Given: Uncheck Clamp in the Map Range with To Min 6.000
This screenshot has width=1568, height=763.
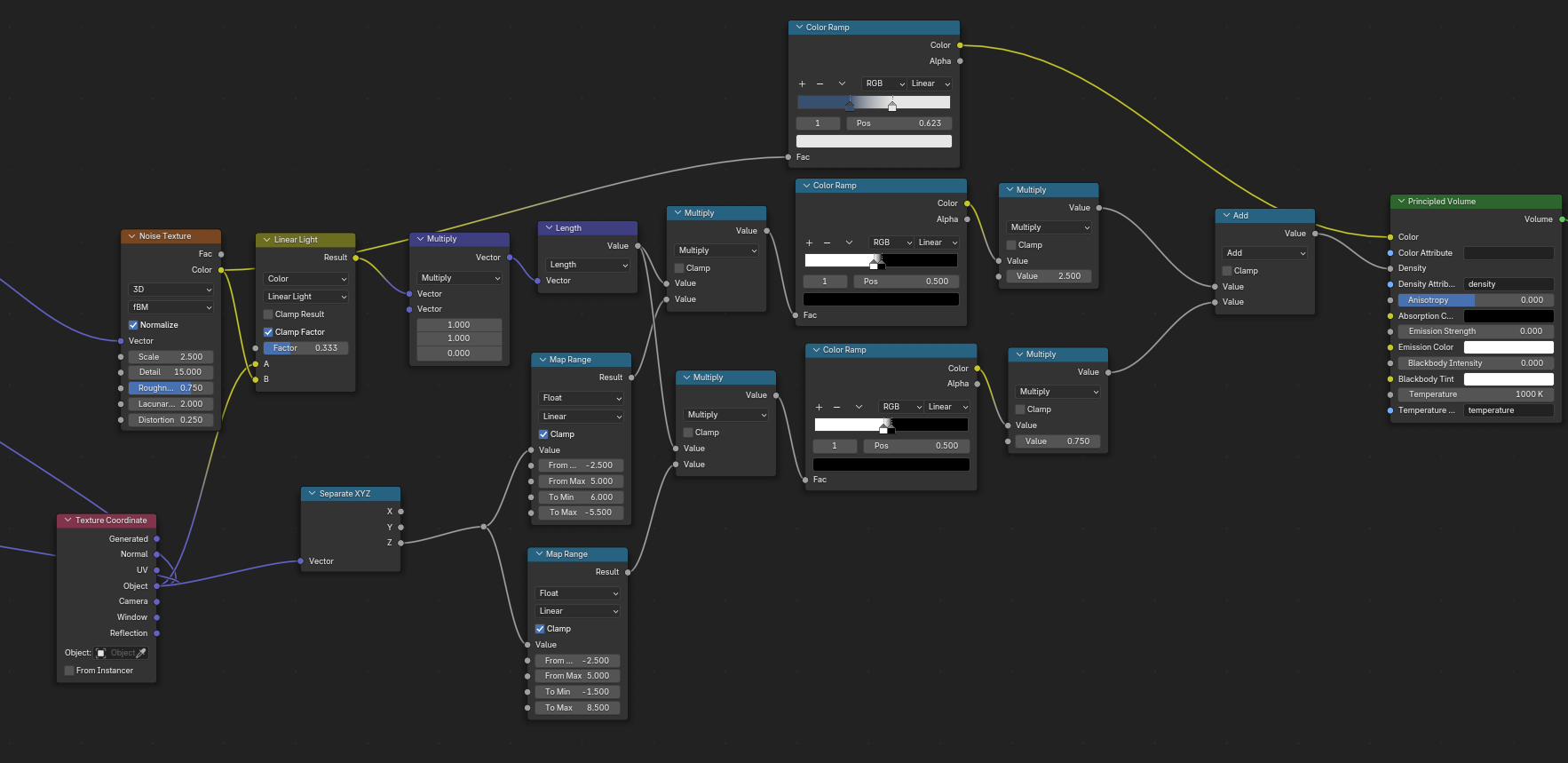Looking at the screenshot, I should (543, 434).
